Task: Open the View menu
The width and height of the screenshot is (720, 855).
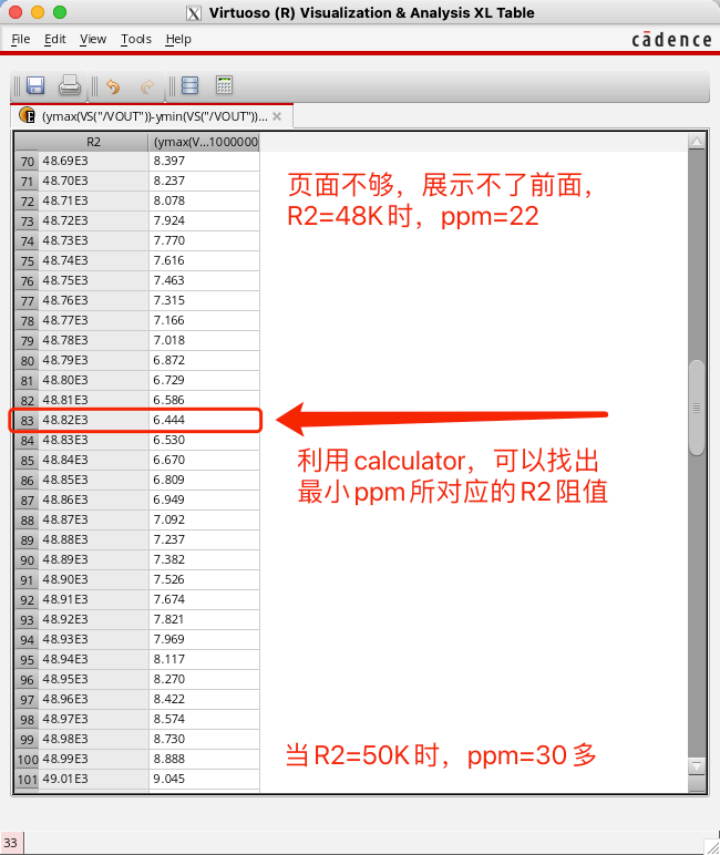Action: [93, 39]
